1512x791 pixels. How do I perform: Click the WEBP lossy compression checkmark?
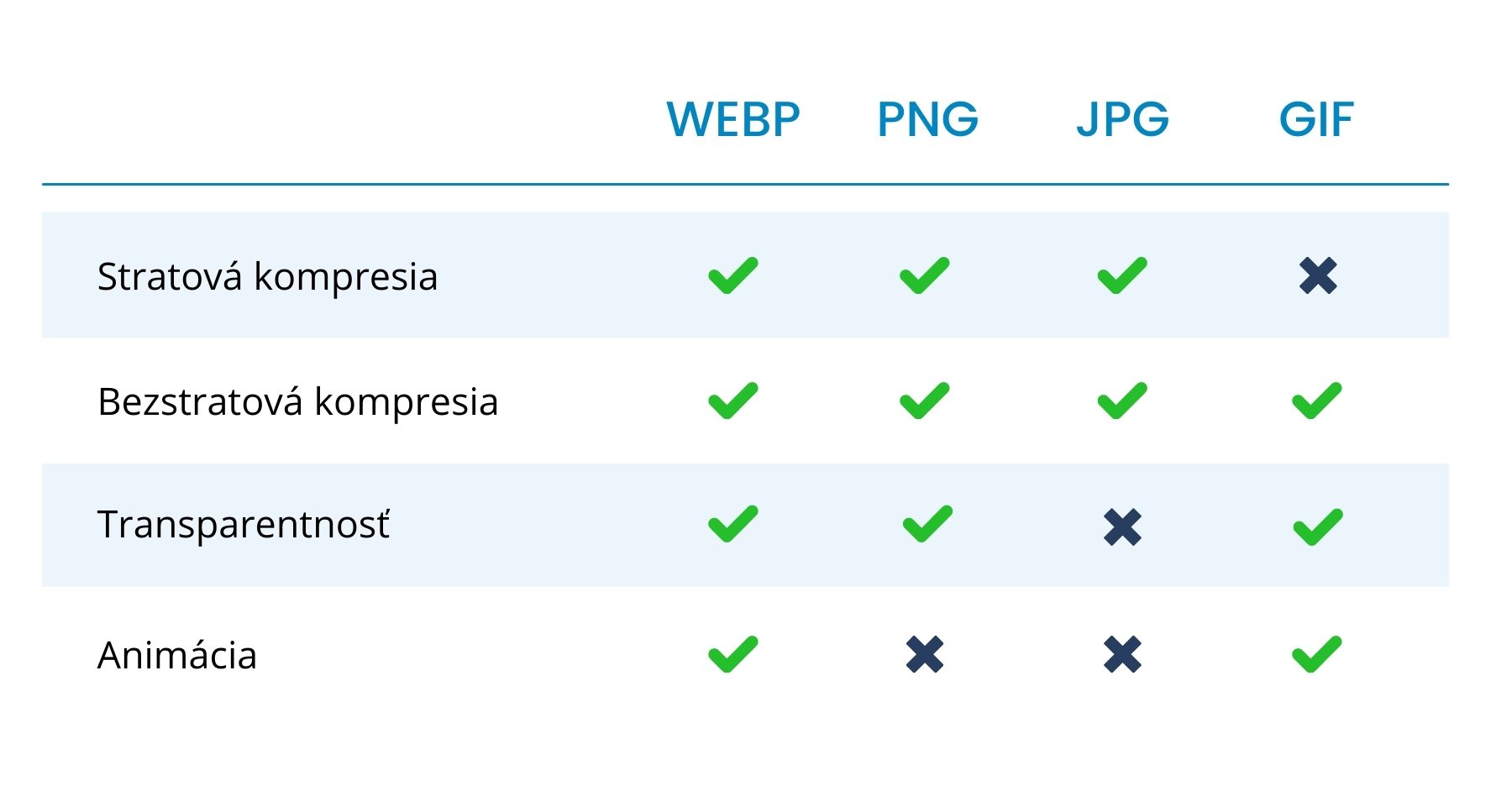pos(732,275)
